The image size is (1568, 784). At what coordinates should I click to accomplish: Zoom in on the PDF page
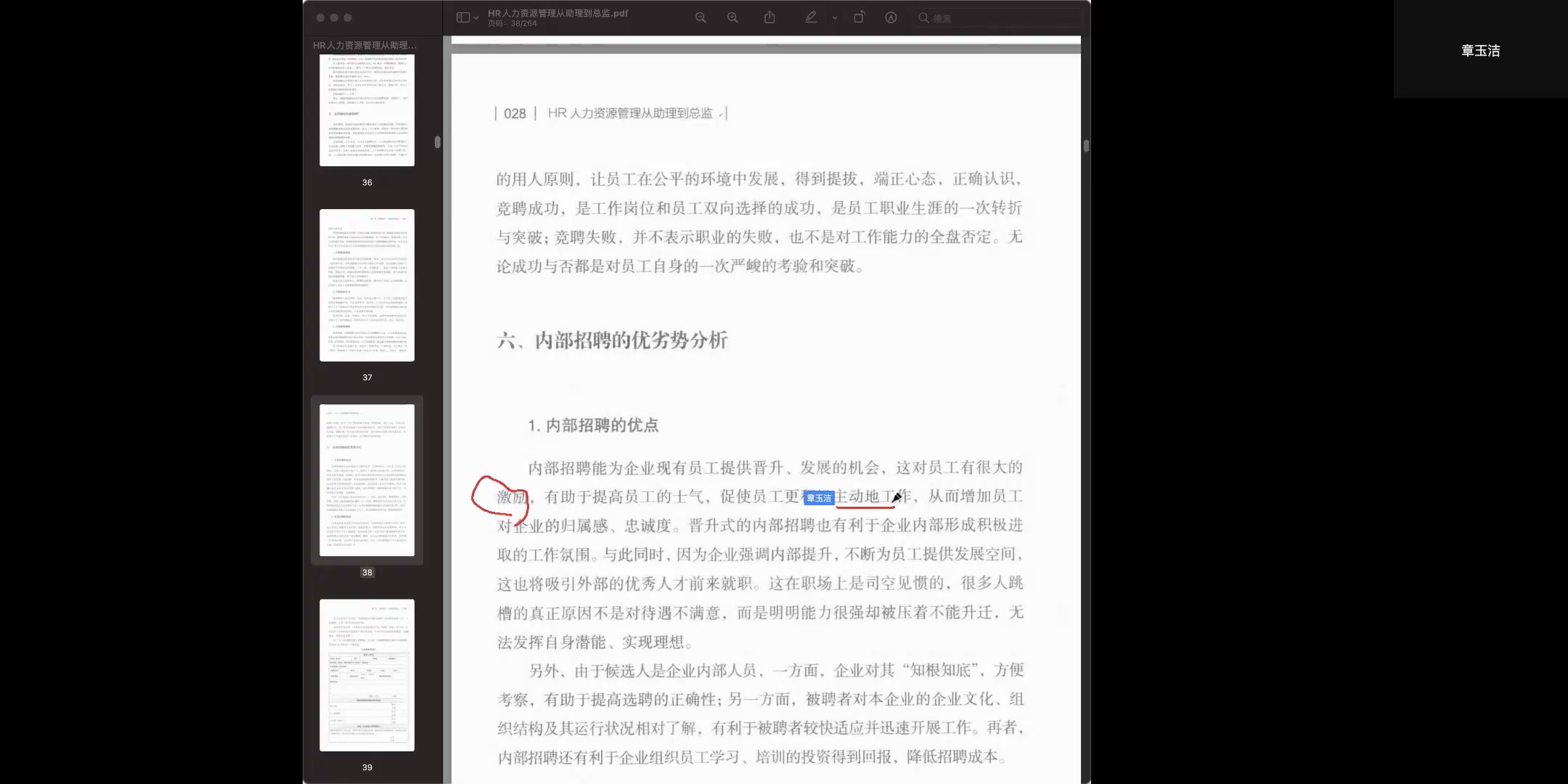click(733, 17)
